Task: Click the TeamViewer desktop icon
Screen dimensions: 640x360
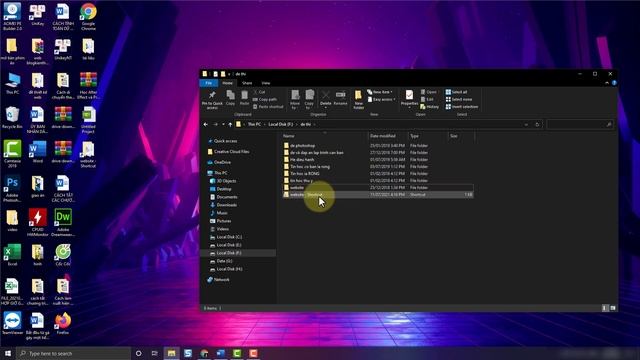Action: pos(12,324)
